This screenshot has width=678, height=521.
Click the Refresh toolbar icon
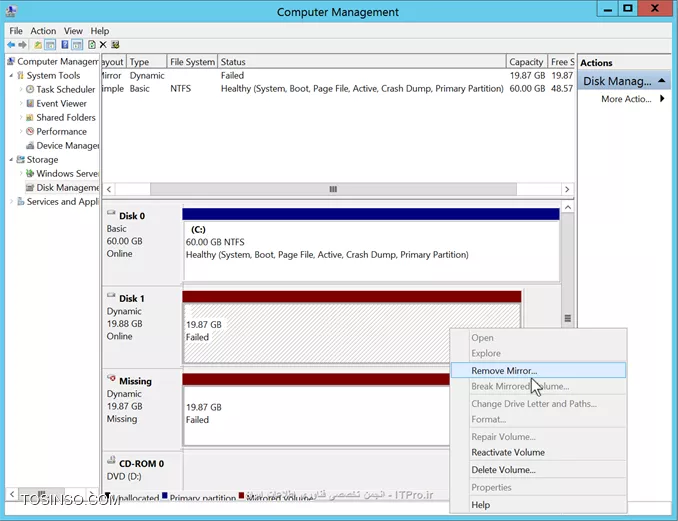coord(92,45)
